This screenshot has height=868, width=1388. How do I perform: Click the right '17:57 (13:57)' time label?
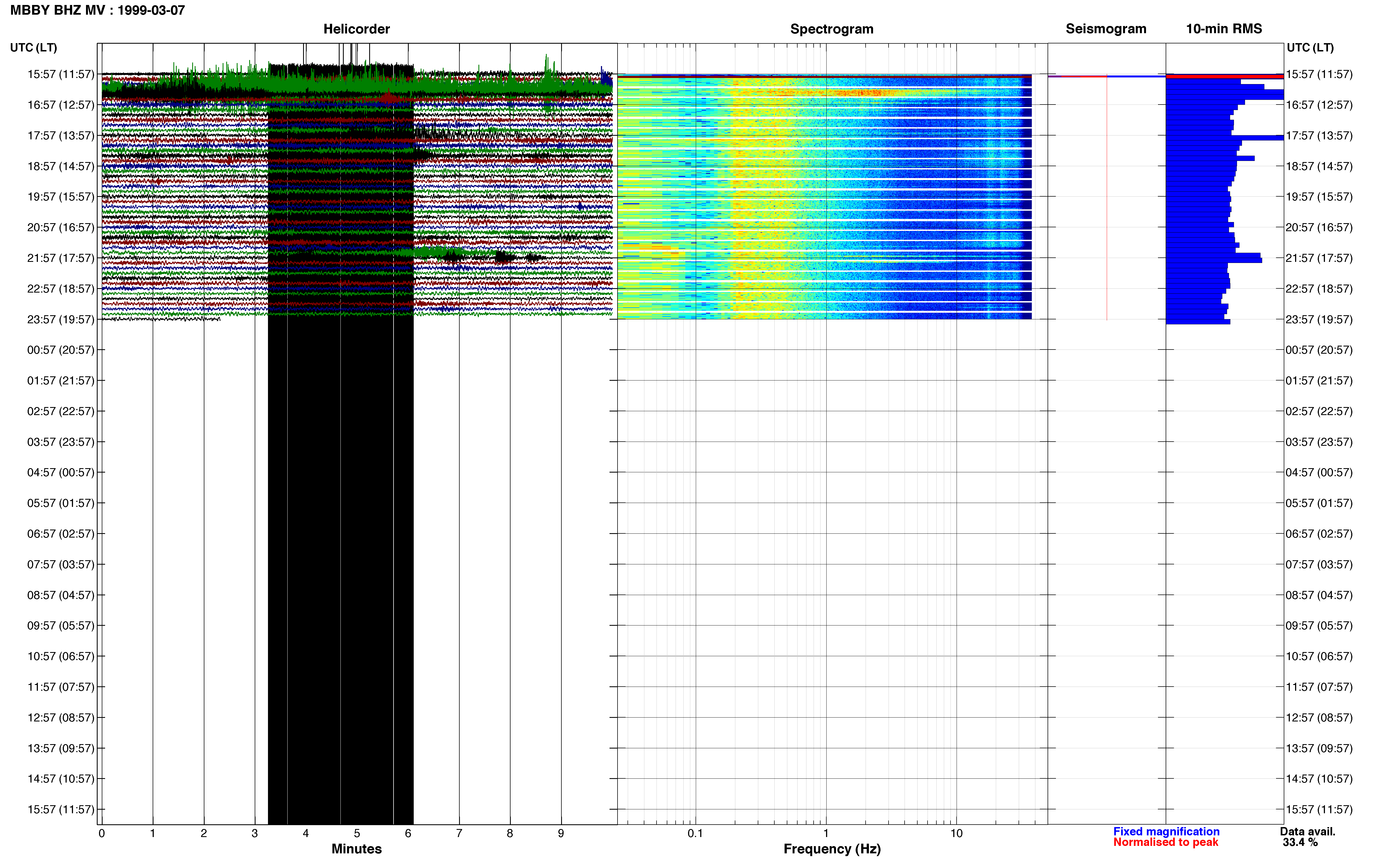pos(1319,135)
